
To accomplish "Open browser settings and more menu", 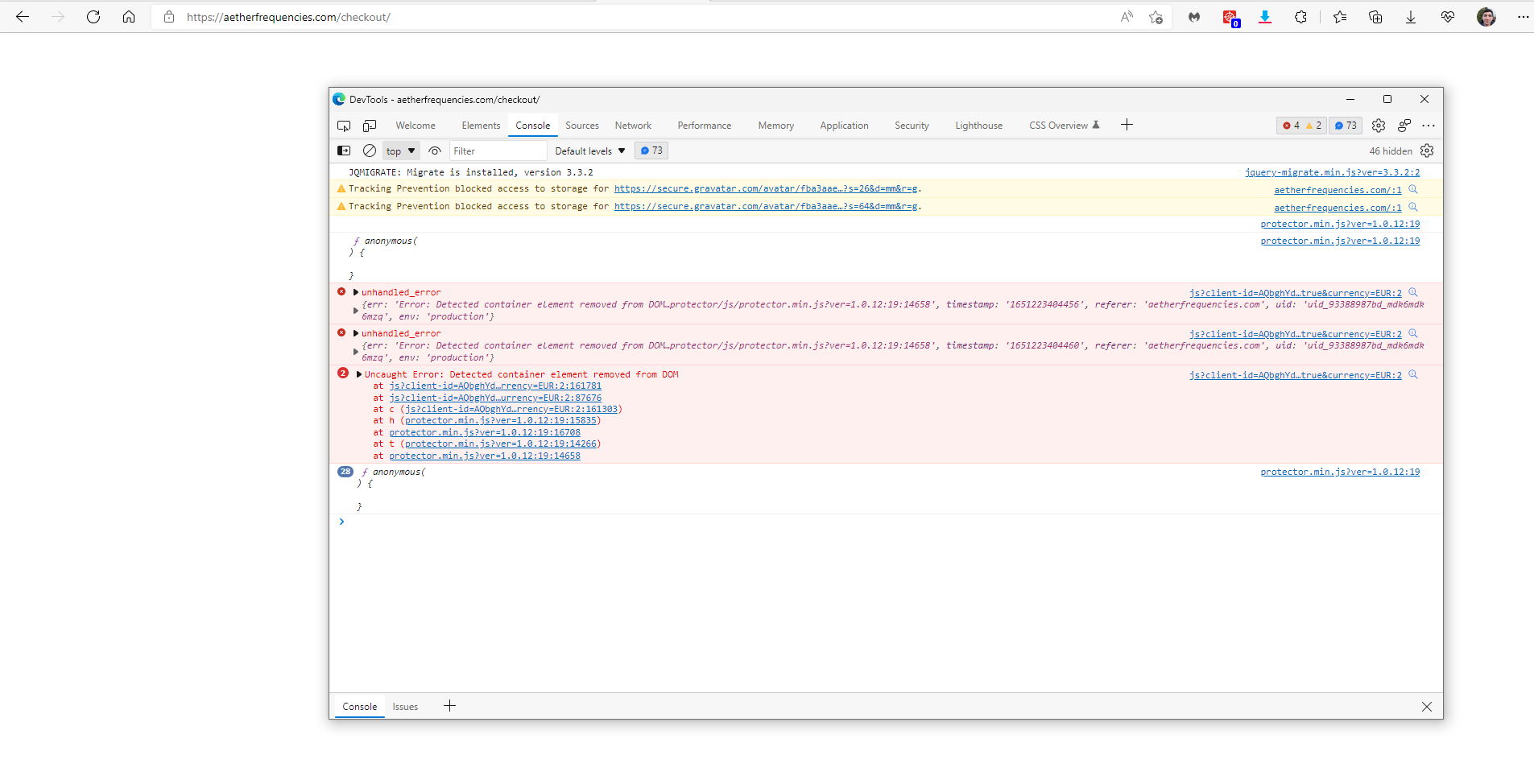I will [x=1523, y=17].
